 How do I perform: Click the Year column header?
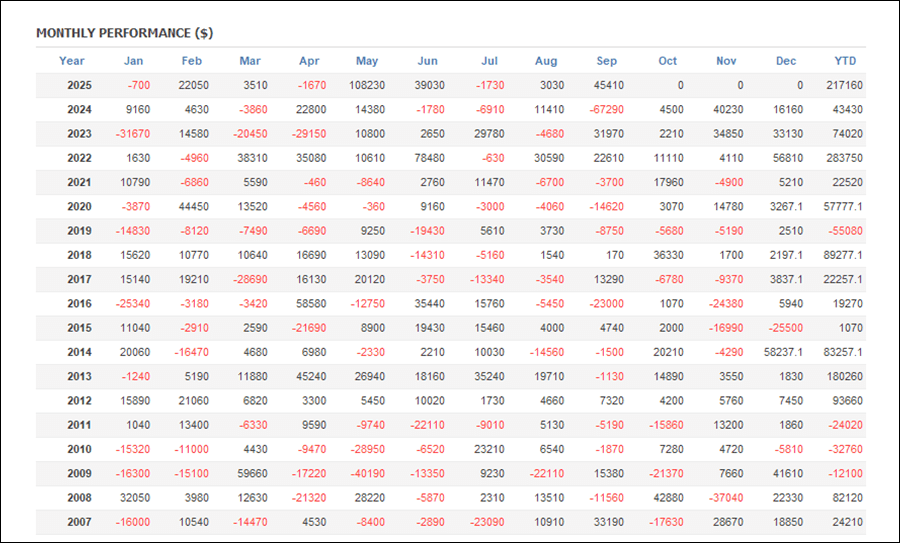click(x=72, y=61)
